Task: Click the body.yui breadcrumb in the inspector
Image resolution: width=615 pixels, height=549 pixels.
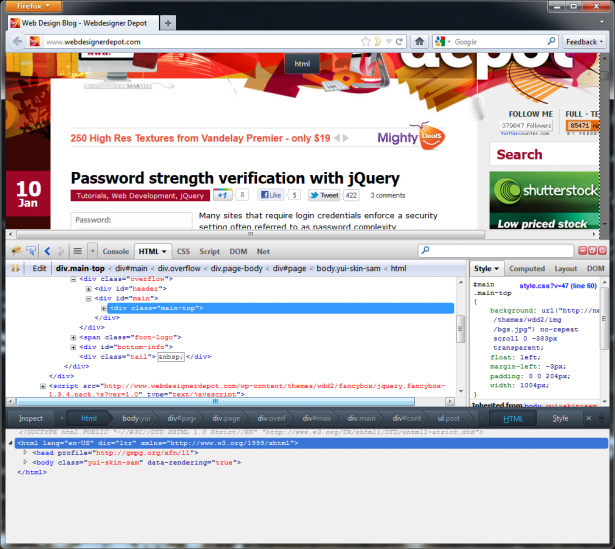Action: point(136,418)
